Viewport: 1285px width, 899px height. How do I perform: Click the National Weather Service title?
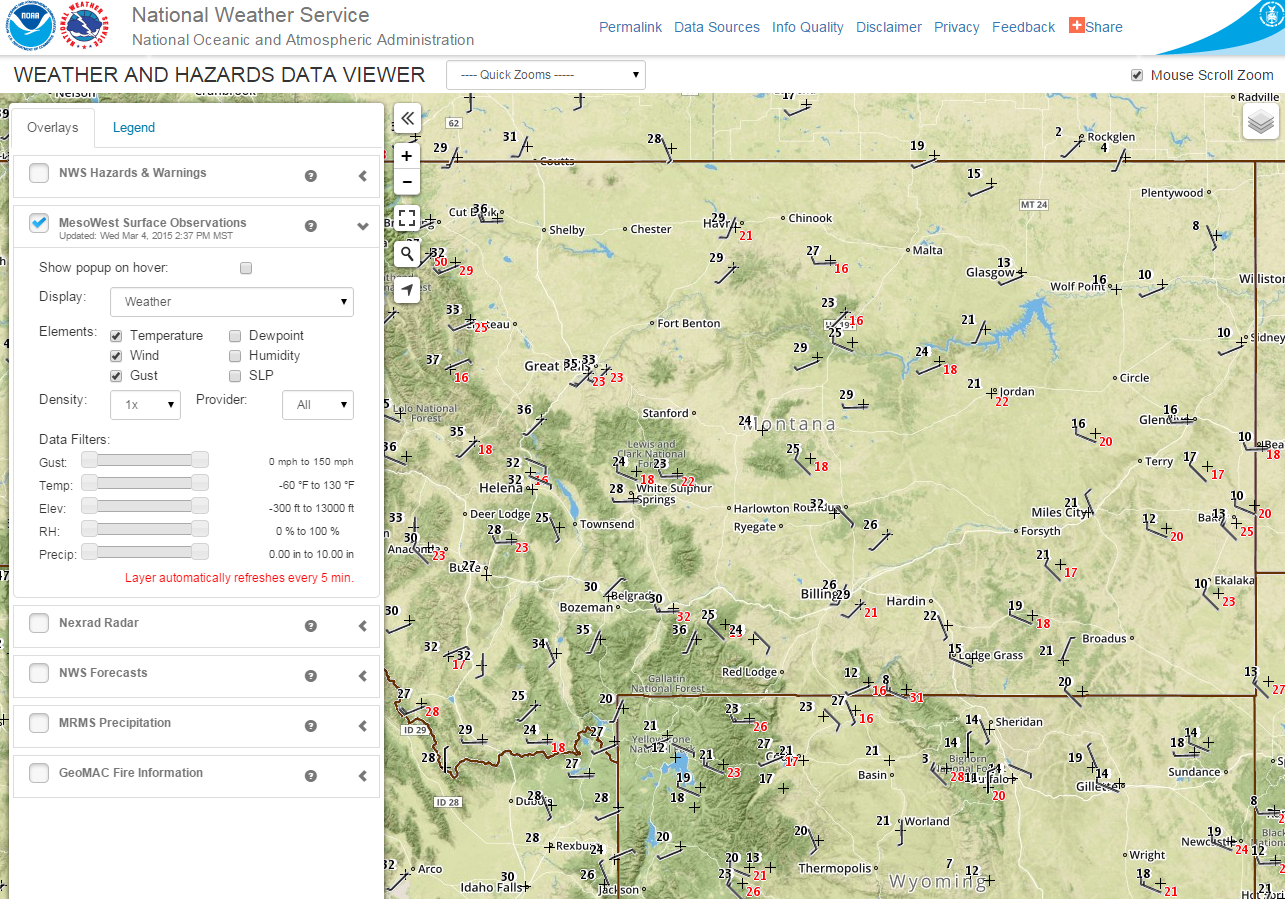coord(250,15)
